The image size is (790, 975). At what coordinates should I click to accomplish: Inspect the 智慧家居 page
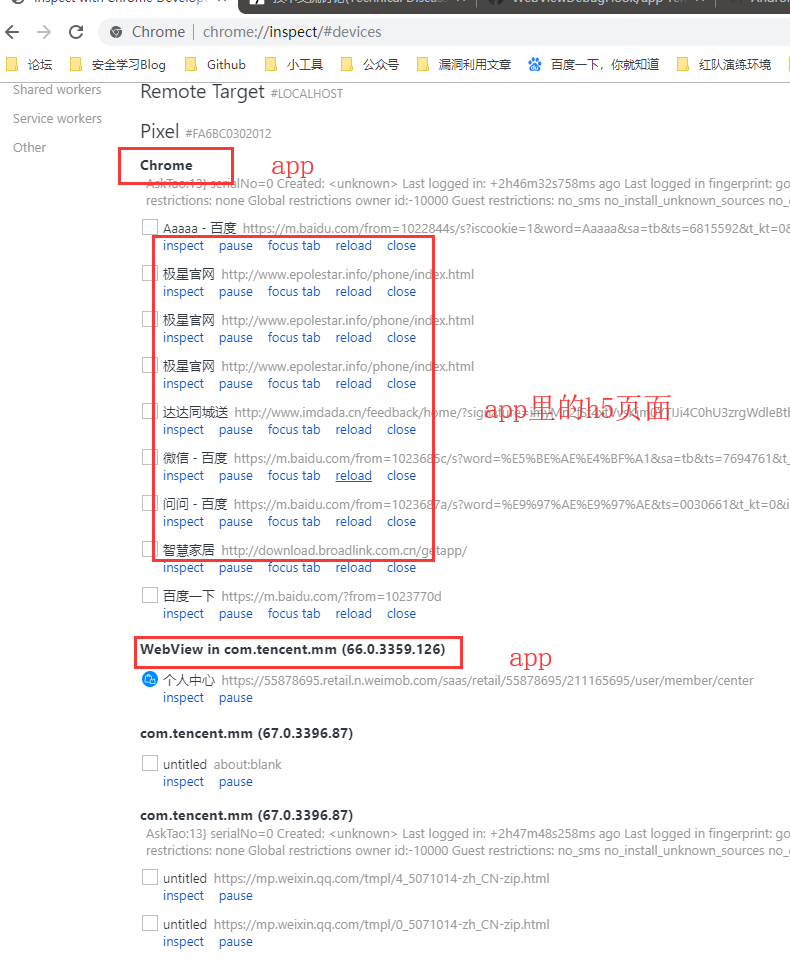[x=183, y=568]
